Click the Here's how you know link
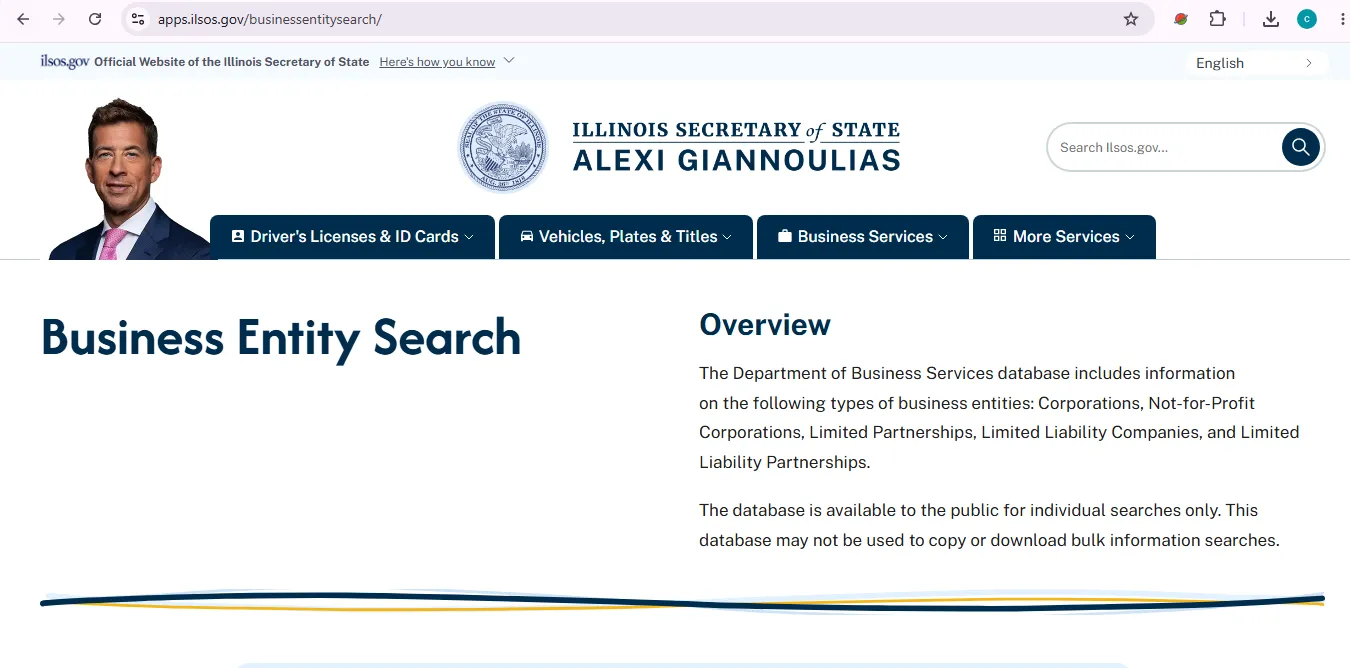 (x=437, y=62)
